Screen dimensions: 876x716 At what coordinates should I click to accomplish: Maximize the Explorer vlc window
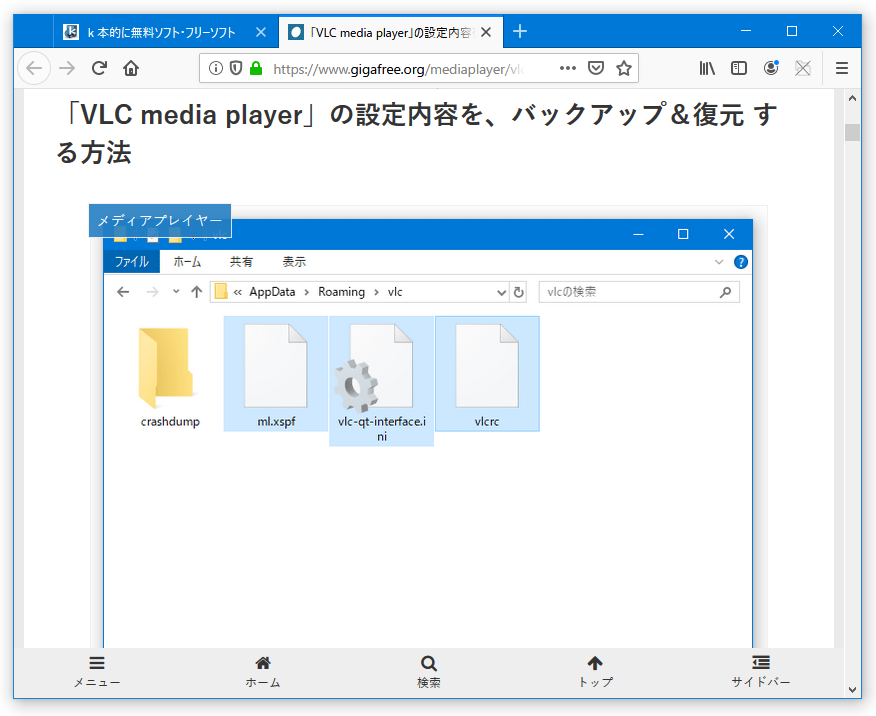(x=683, y=234)
